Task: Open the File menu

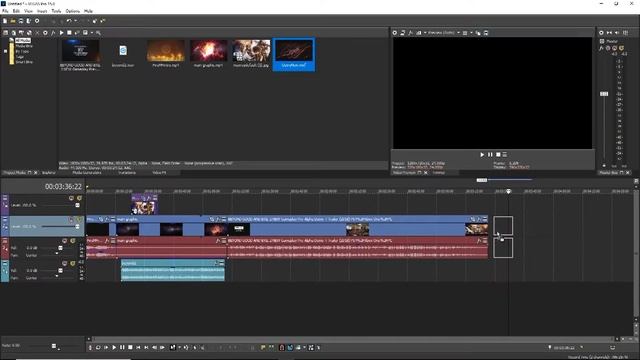Action: click(5, 11)
